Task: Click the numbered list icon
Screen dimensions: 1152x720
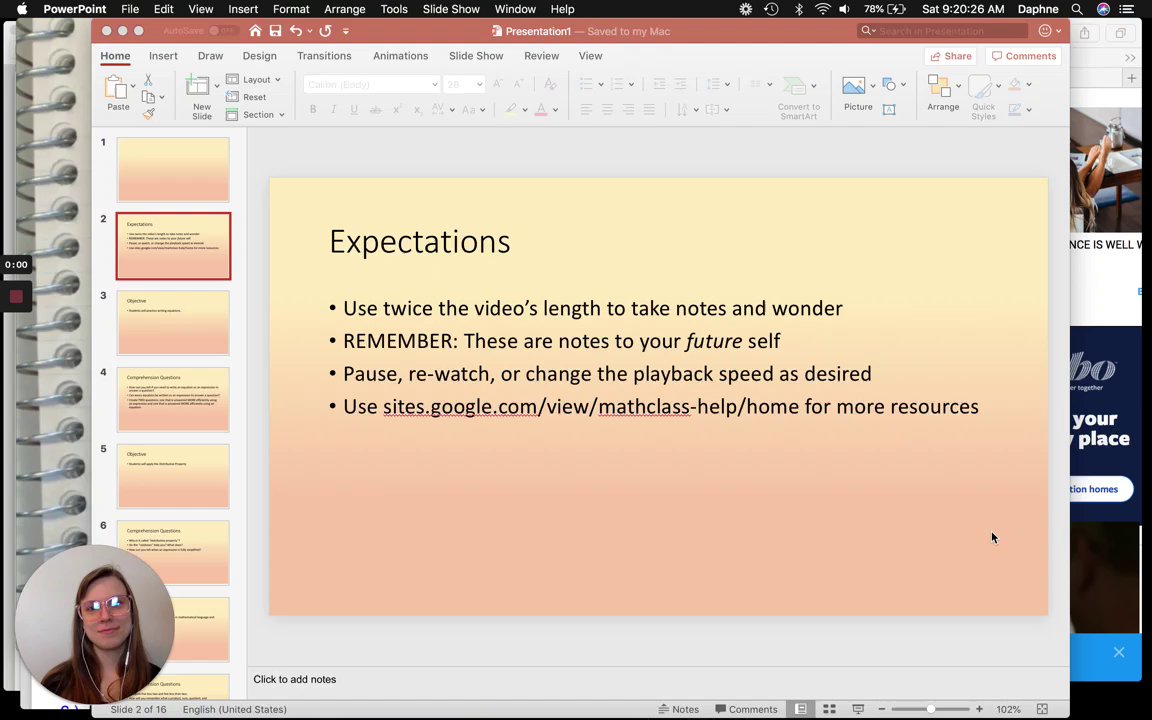Action: [616, 84]
